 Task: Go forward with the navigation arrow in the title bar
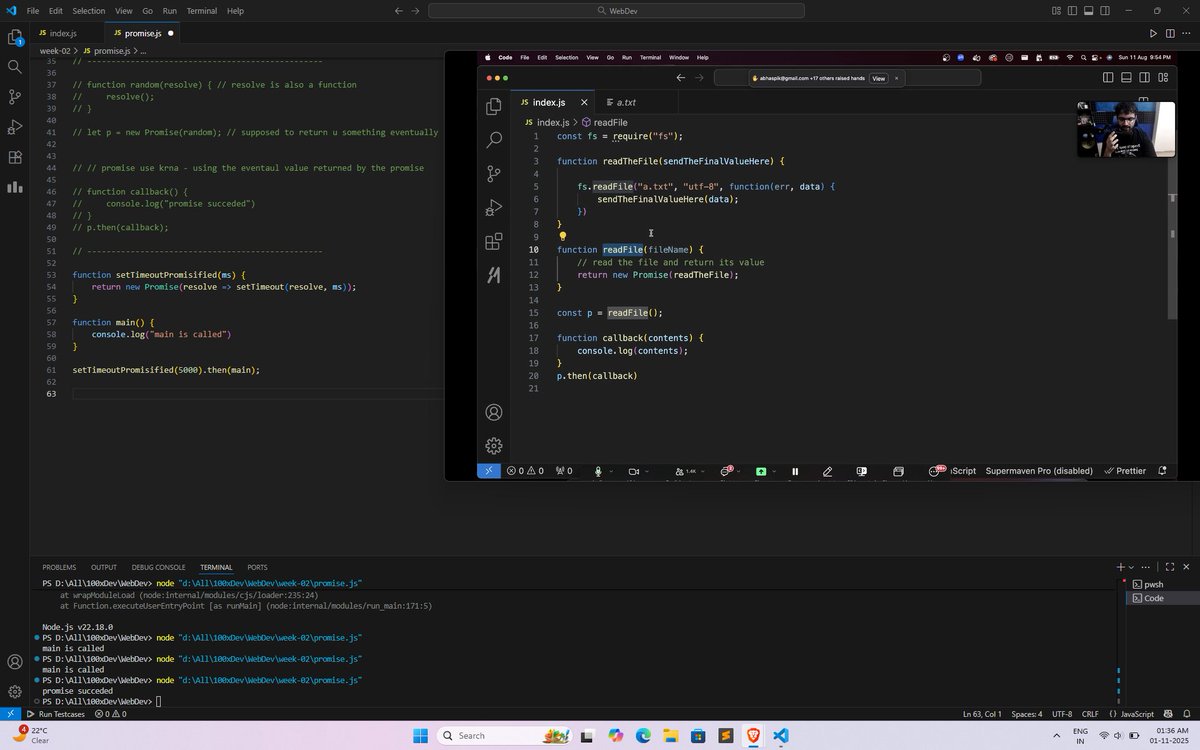tap(415, 10)
